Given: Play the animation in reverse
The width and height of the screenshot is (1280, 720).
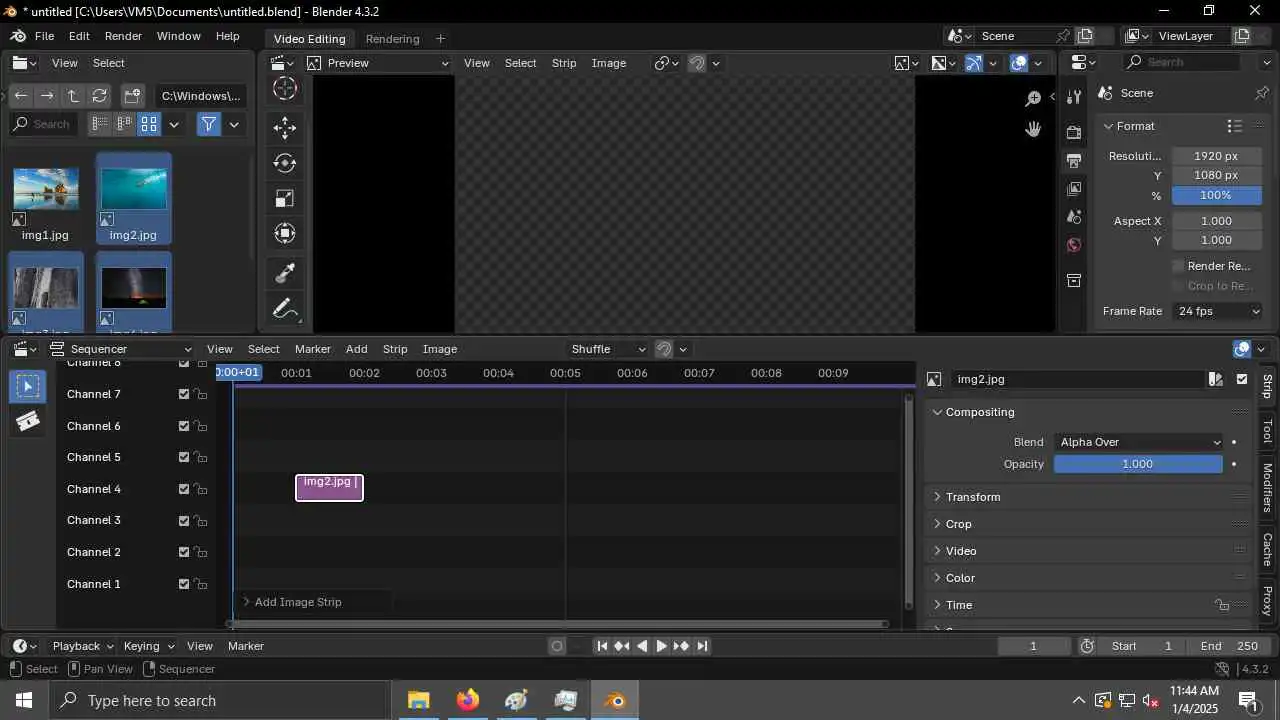Looking at the screenshot, I should pos(642,646).
